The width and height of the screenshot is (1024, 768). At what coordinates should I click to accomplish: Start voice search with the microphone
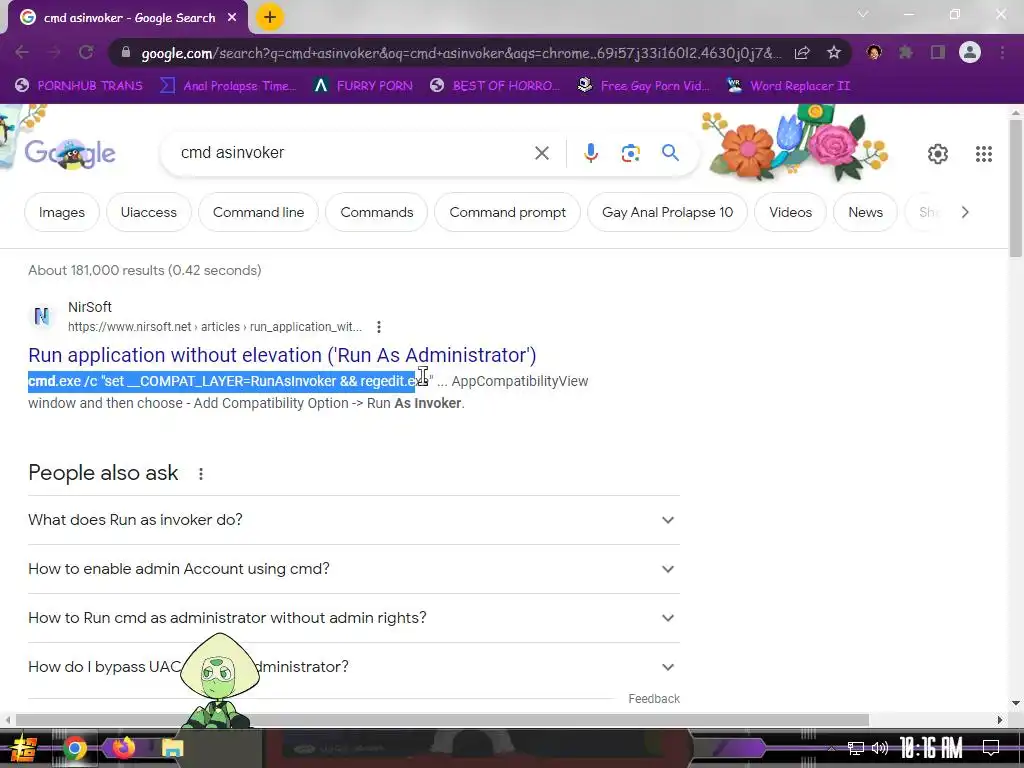pyautogui.click(x=590, y=153)
